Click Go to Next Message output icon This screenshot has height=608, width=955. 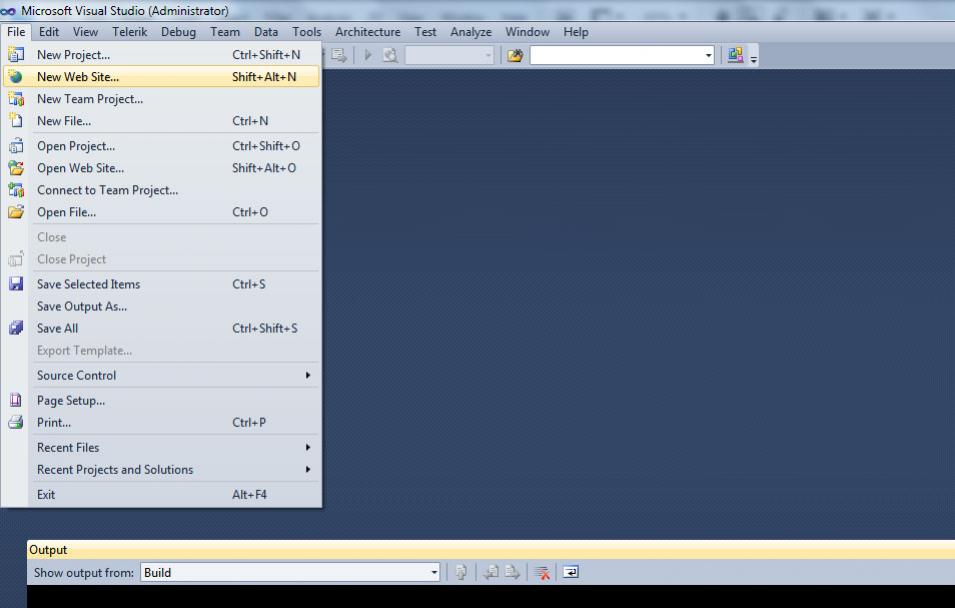[512, 572]
